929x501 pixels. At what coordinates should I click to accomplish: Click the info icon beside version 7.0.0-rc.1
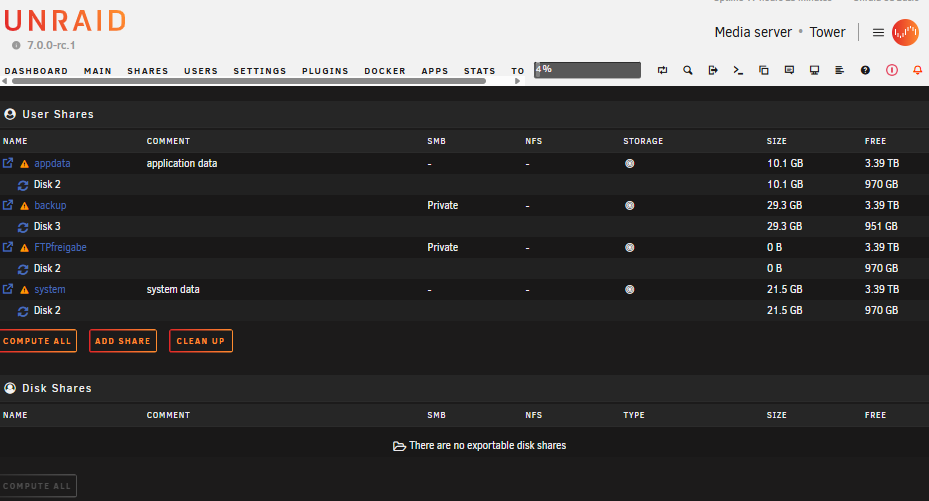[16, 45]
